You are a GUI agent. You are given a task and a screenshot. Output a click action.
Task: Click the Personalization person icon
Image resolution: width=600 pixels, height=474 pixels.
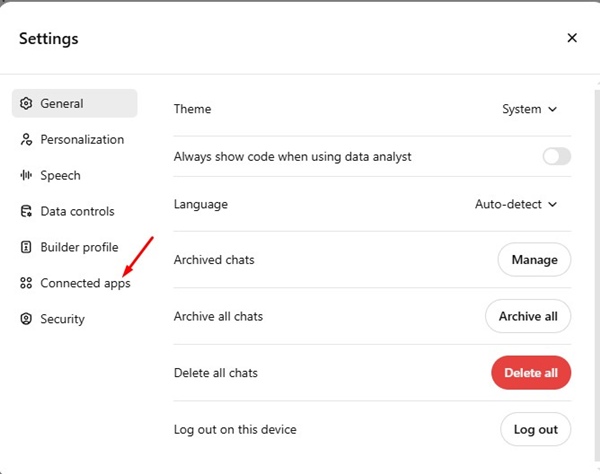[26, 140]
